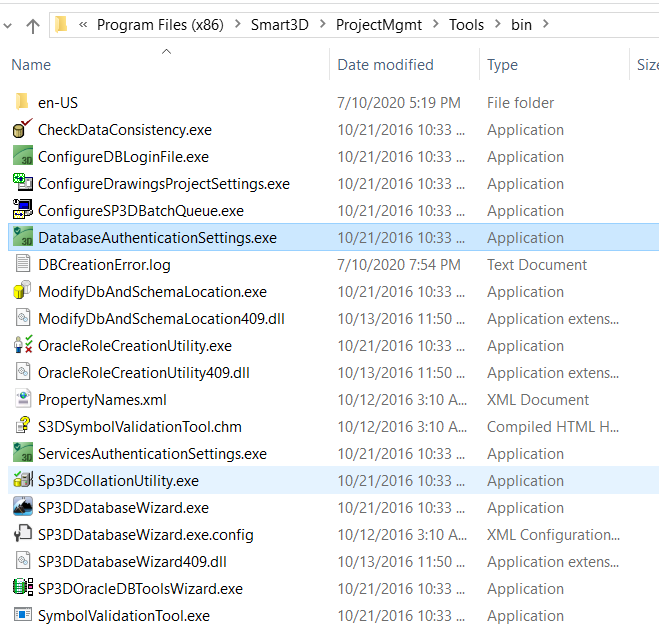Click the ModifyDbAndSchemaLocation409.dll icon

(23, 318)
